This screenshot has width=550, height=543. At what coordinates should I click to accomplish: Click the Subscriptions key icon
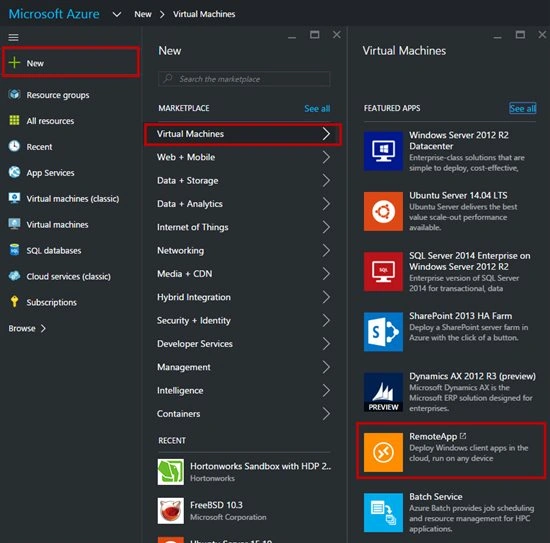click(14, 301)
